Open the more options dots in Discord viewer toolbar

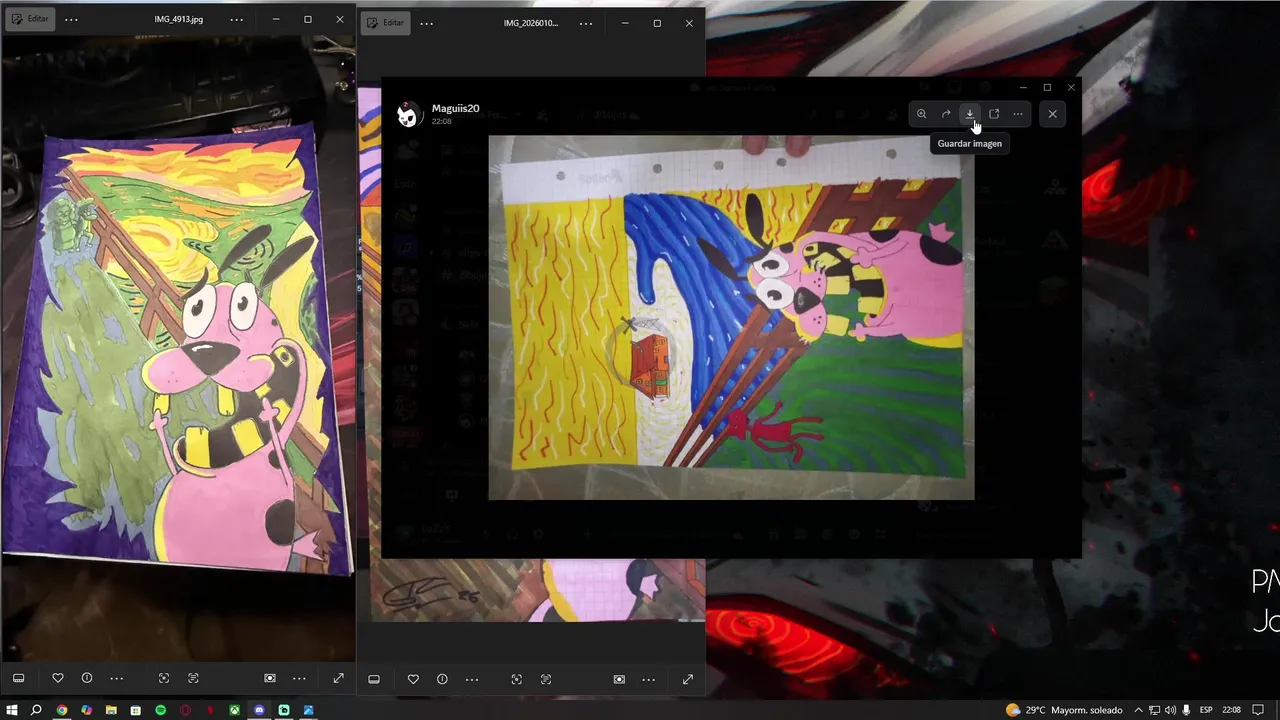[x=1018, y=114]
